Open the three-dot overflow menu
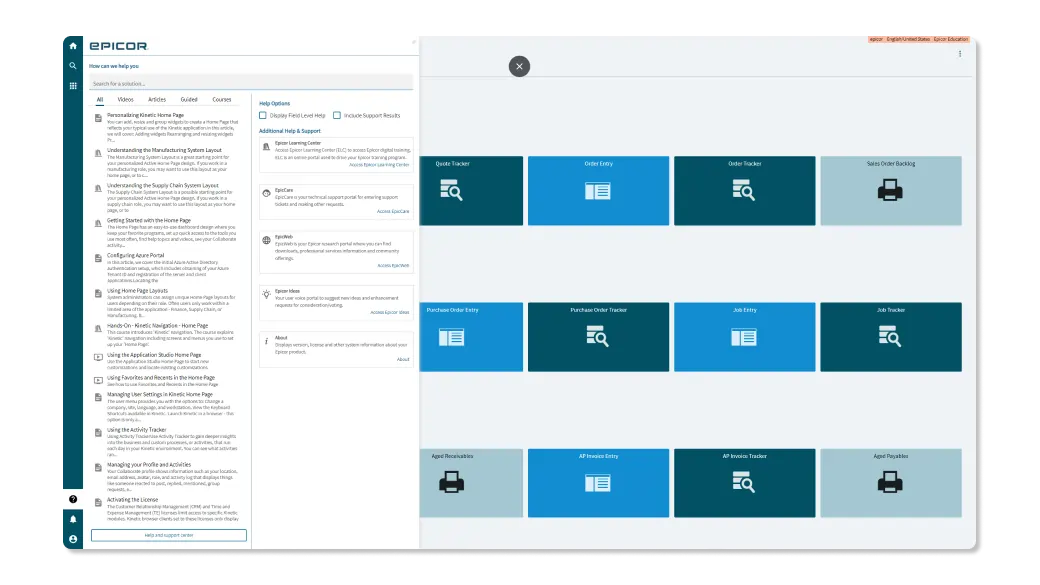 960,54
